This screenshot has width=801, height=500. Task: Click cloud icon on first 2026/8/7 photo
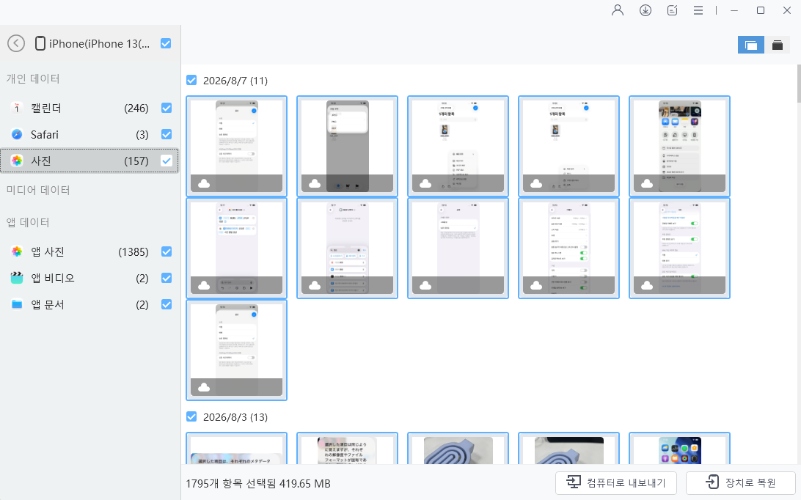204,184
